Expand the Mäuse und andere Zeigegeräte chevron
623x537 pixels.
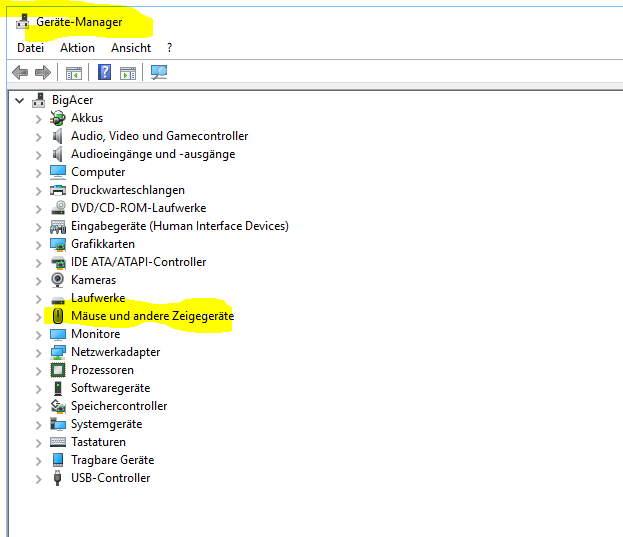pyautogui.click(x=39, y=317)
